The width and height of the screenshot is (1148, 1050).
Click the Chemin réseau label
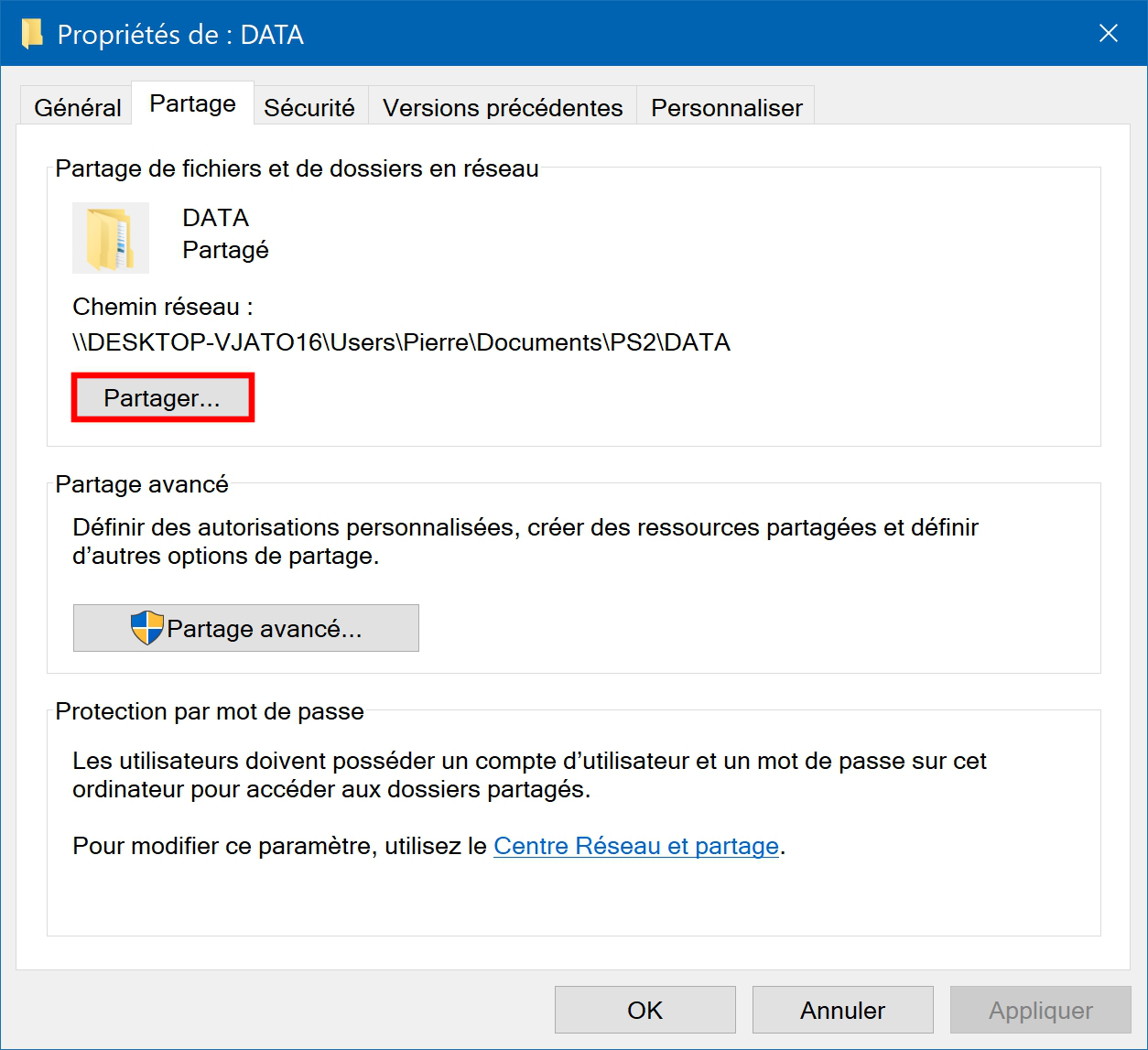point(163,307)
